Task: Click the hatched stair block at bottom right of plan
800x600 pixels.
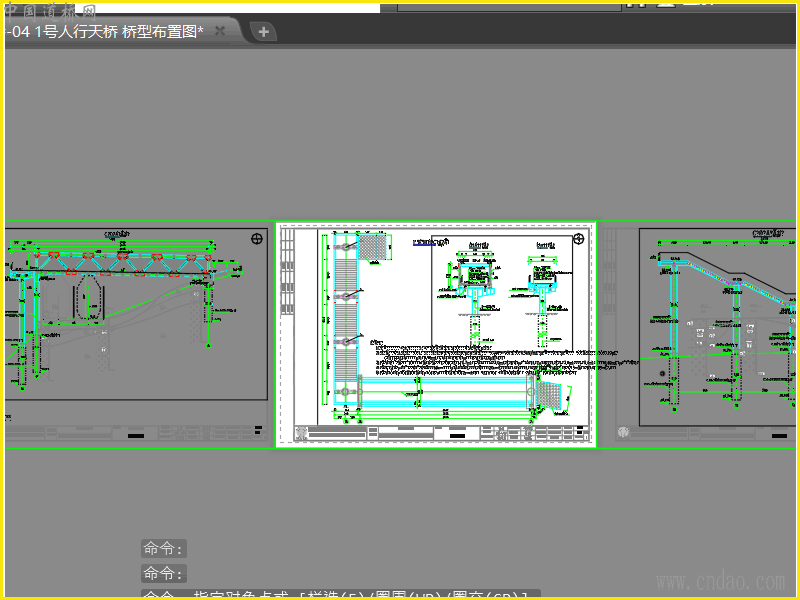Action: pyautogui.click(x=549, y=394)
